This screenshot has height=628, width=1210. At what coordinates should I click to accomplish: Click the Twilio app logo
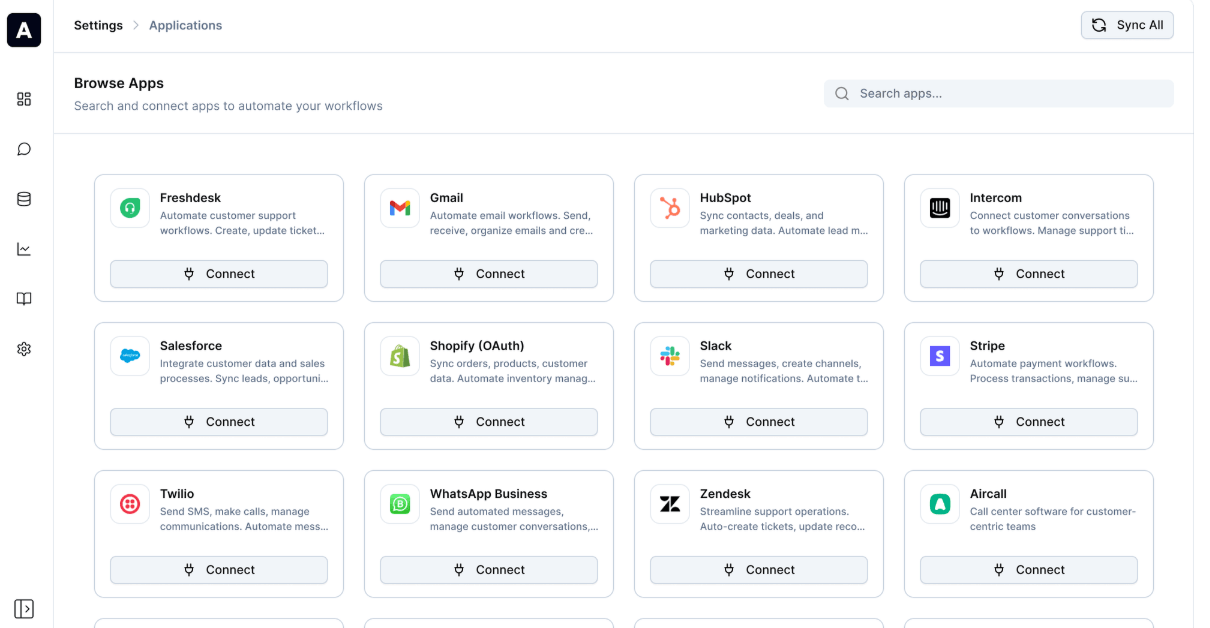click(130, 504)
